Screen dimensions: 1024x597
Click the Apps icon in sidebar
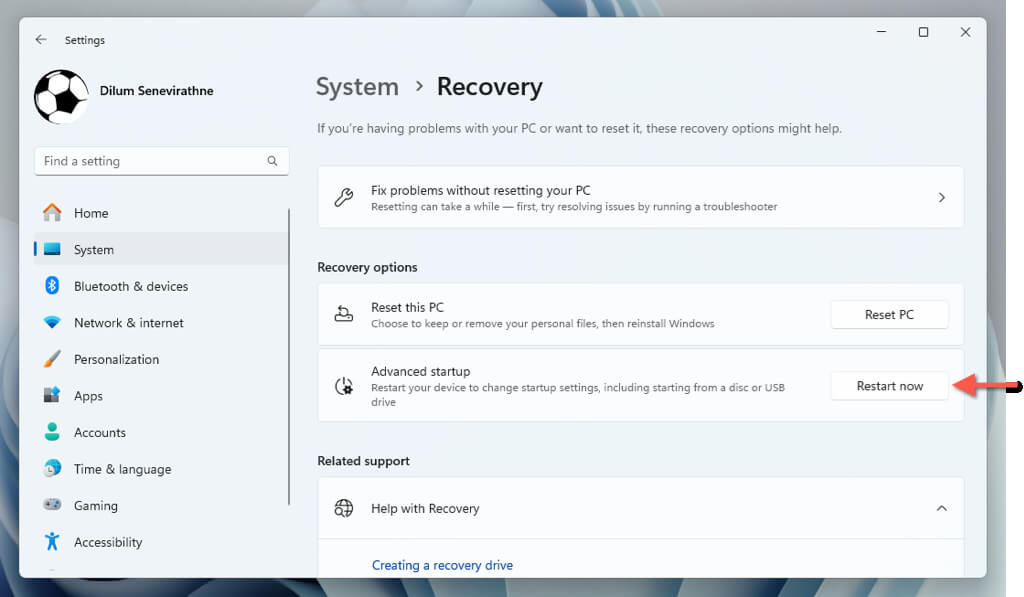[x=52, y=396]
